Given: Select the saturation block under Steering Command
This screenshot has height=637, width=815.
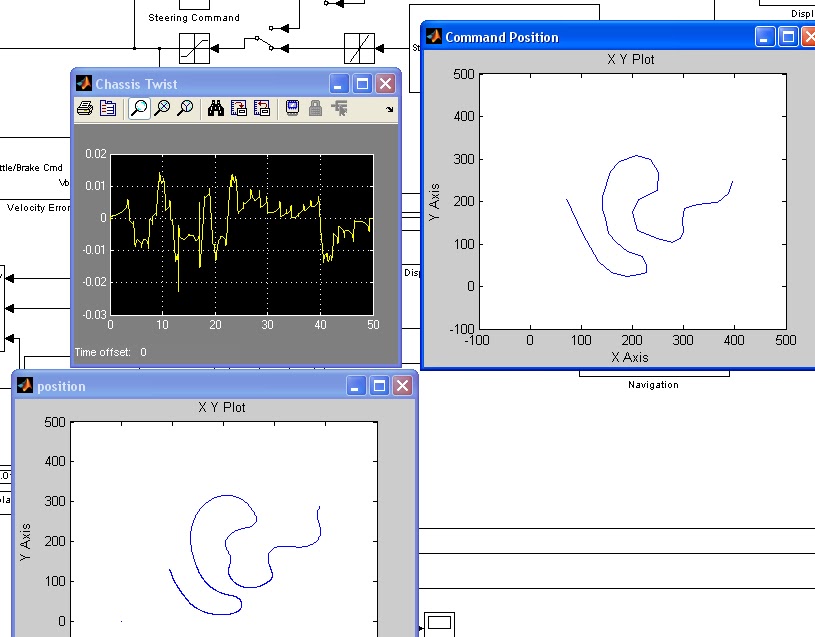Looking at the screenshot, I should tap(194, 48).
